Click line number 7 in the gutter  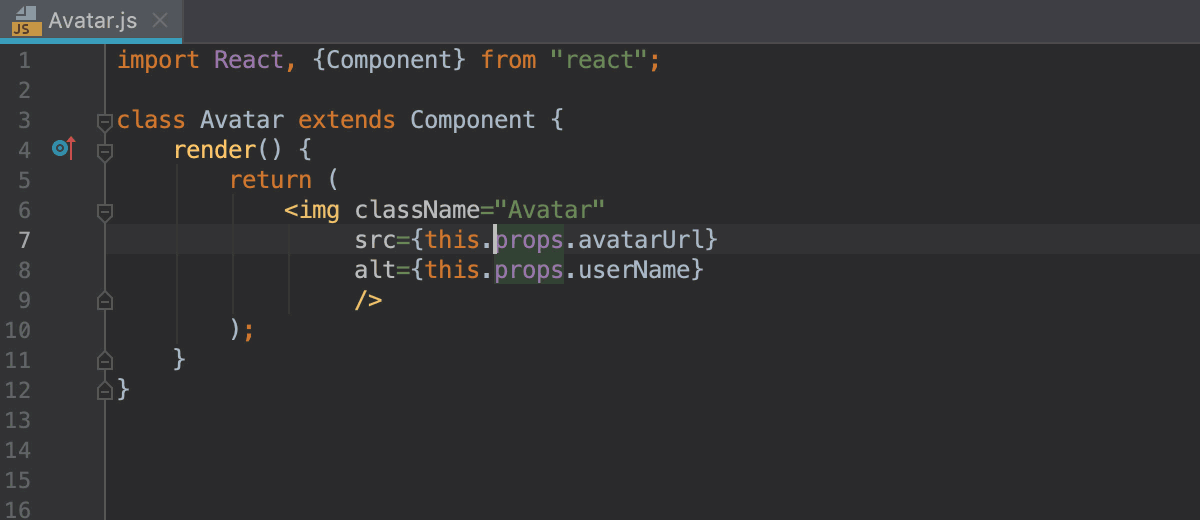click(24, 240)
